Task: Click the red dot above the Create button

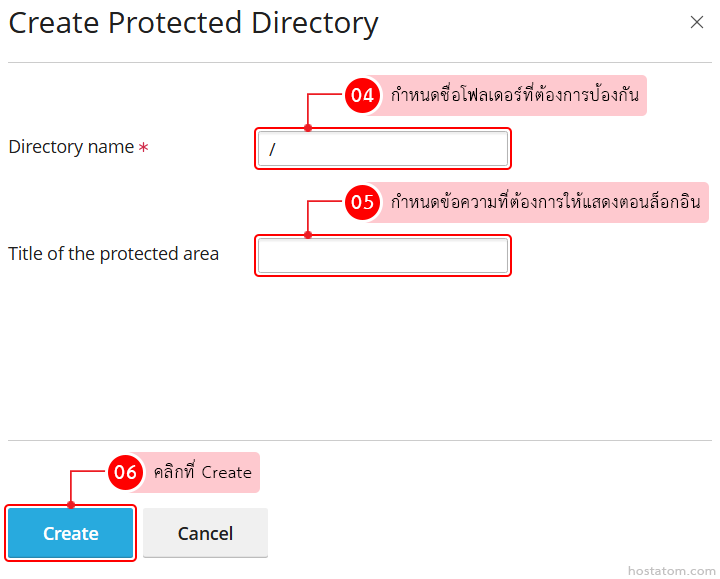Action: coord(71,505)
